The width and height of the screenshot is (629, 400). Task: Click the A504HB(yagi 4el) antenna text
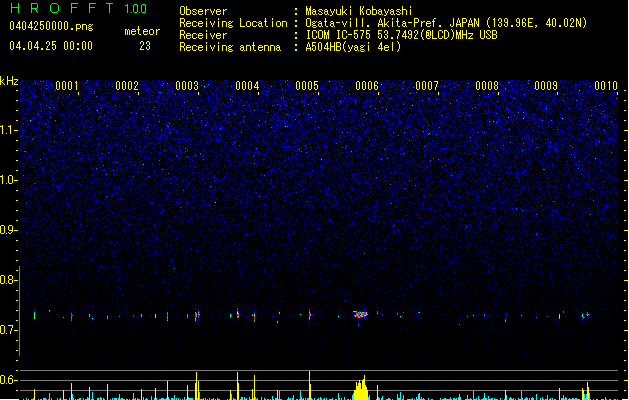[x=353, y=47]
